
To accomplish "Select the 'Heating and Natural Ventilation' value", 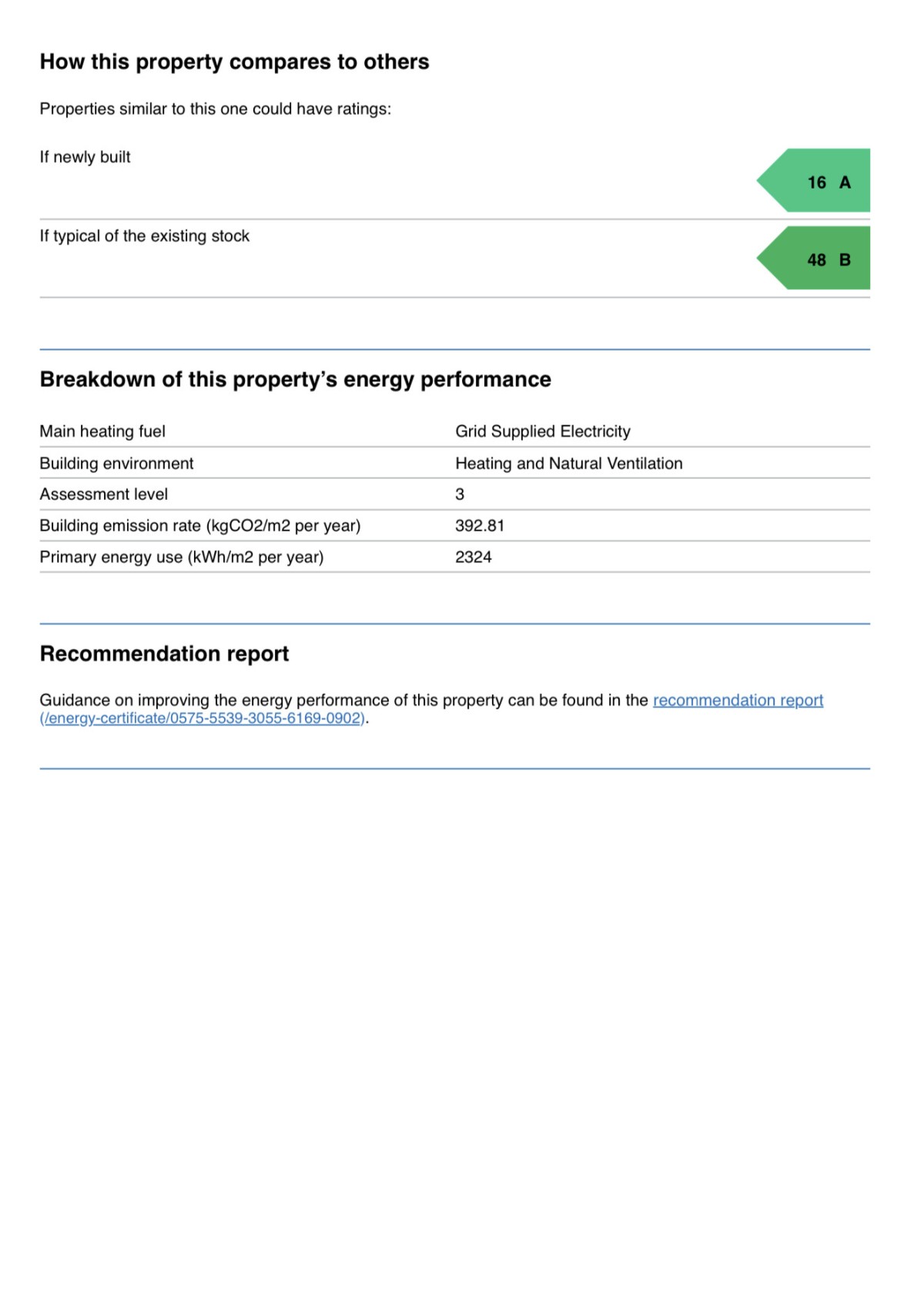I will coord(568,463).
